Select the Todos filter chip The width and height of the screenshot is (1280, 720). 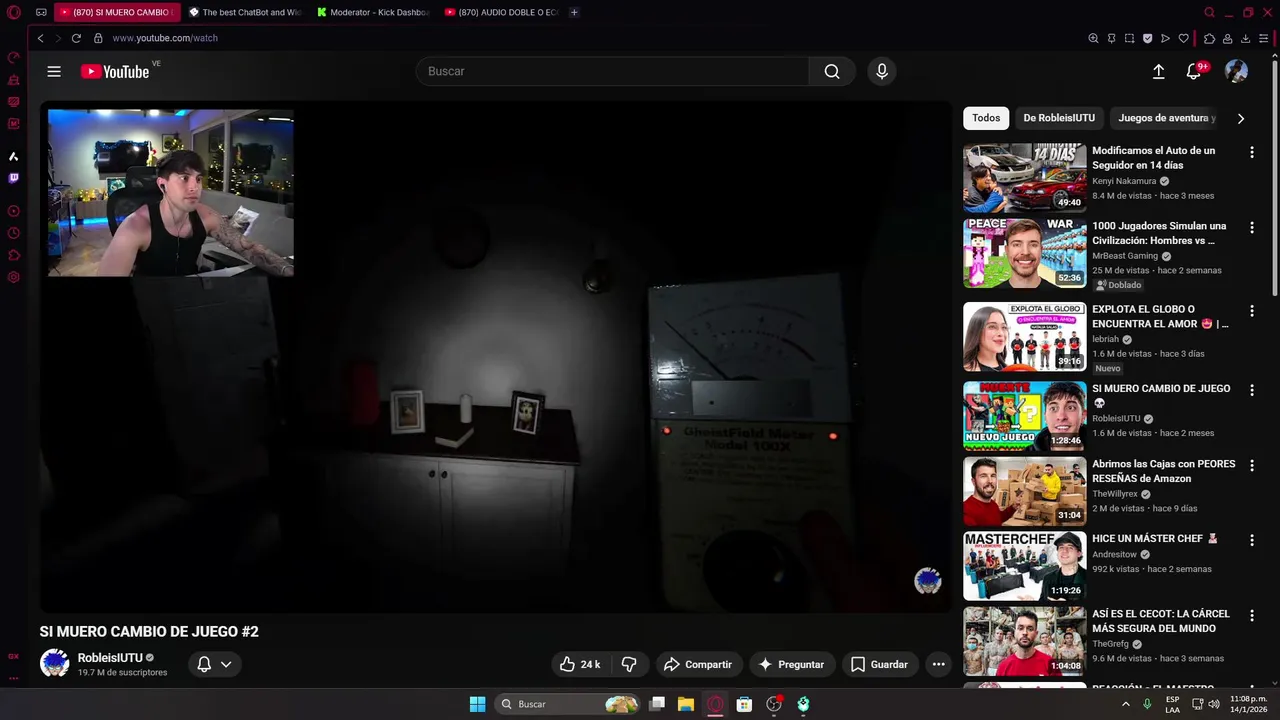click(986, 118)
